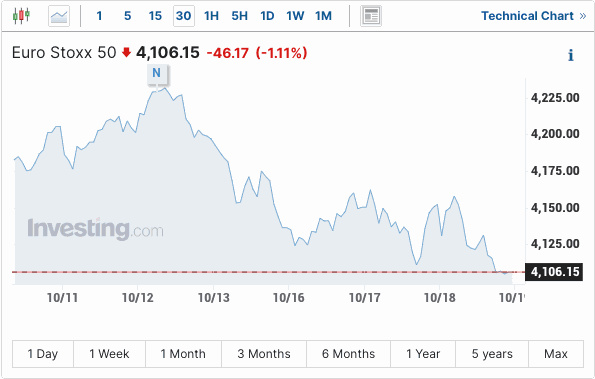Set interval to 1 minute
595x379 pixels.
tap(99, 16)
